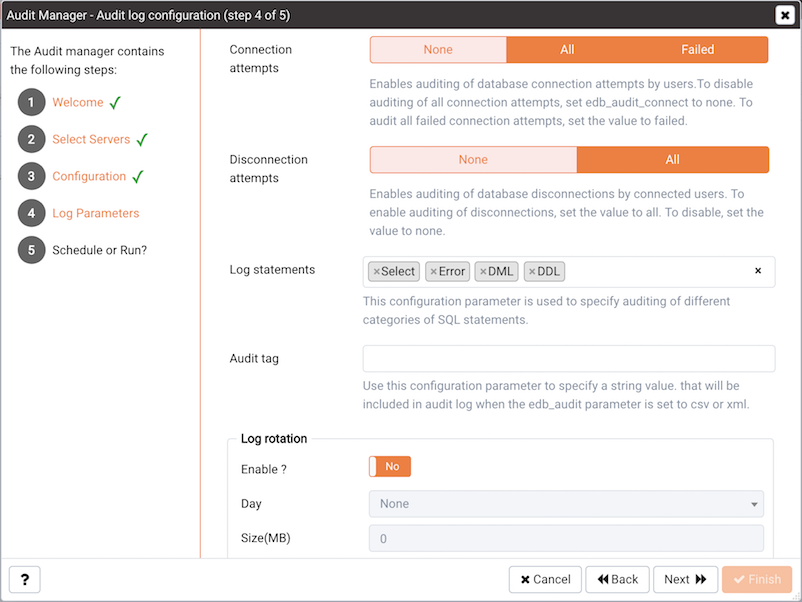The height and width of the screenshot is (602, 802).
Task: Click the Audit tag label
Action: (x=254, y=359)
